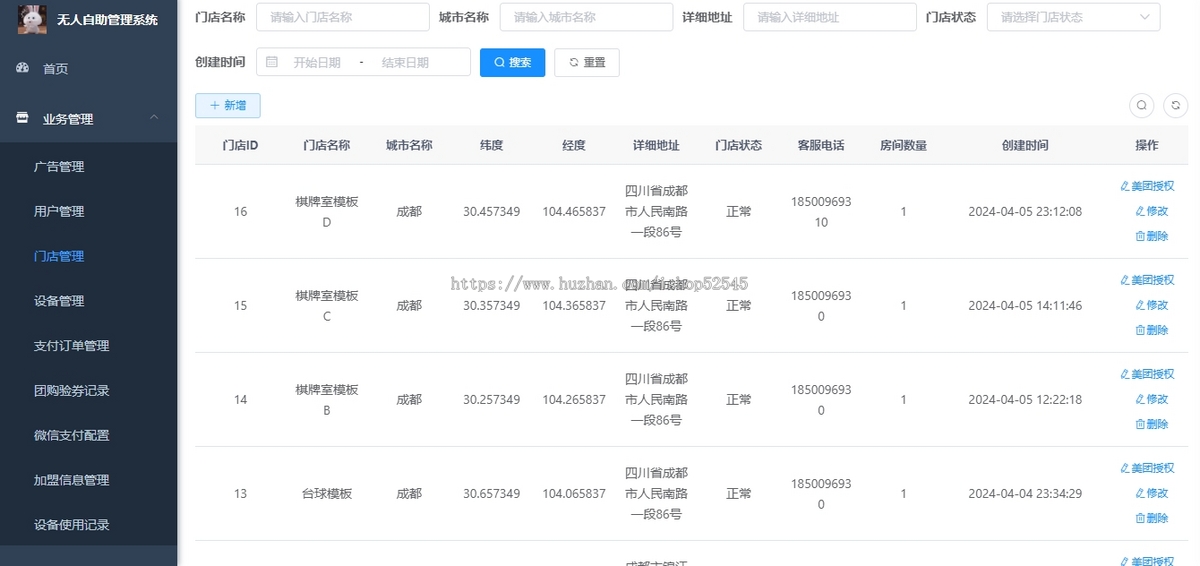Click the 房间数量 column header
The width and height of the screenshot is (1200, 566).
pyautogui.click(x=903, y=145)
